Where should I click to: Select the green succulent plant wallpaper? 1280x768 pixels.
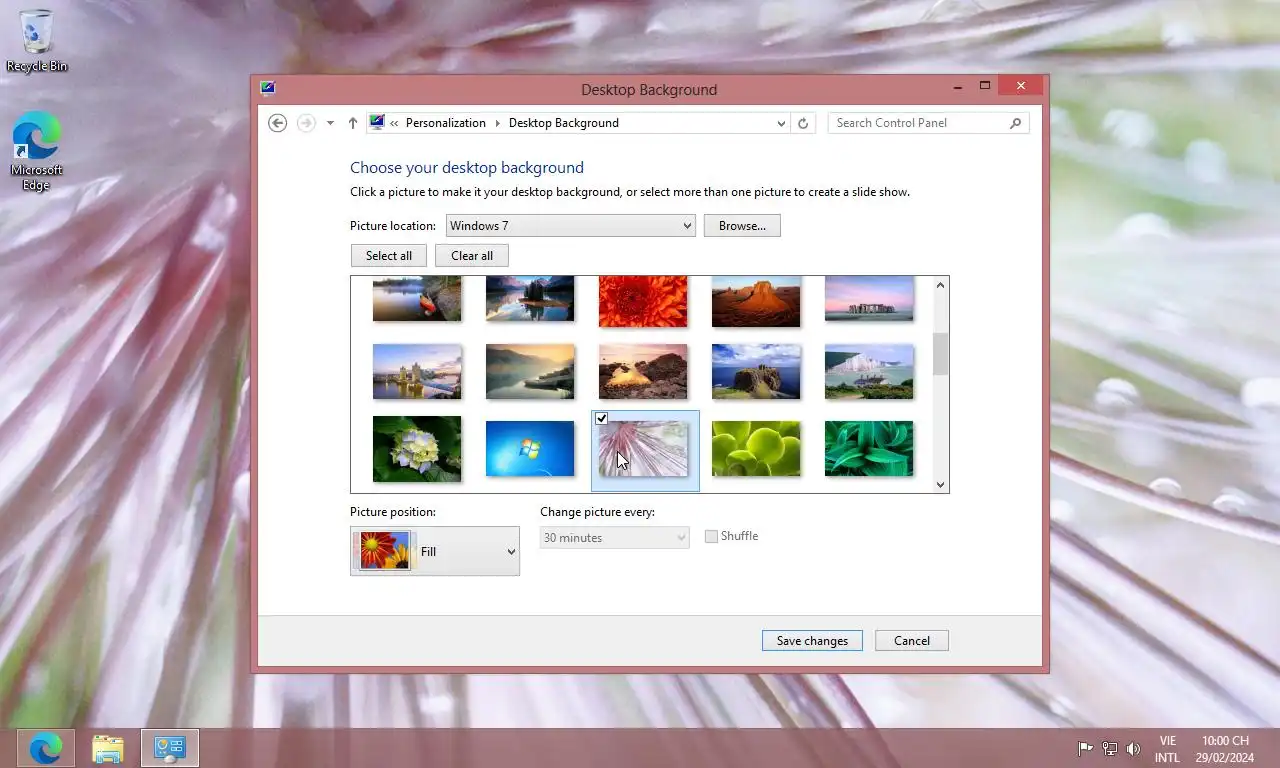pos(756,448)
